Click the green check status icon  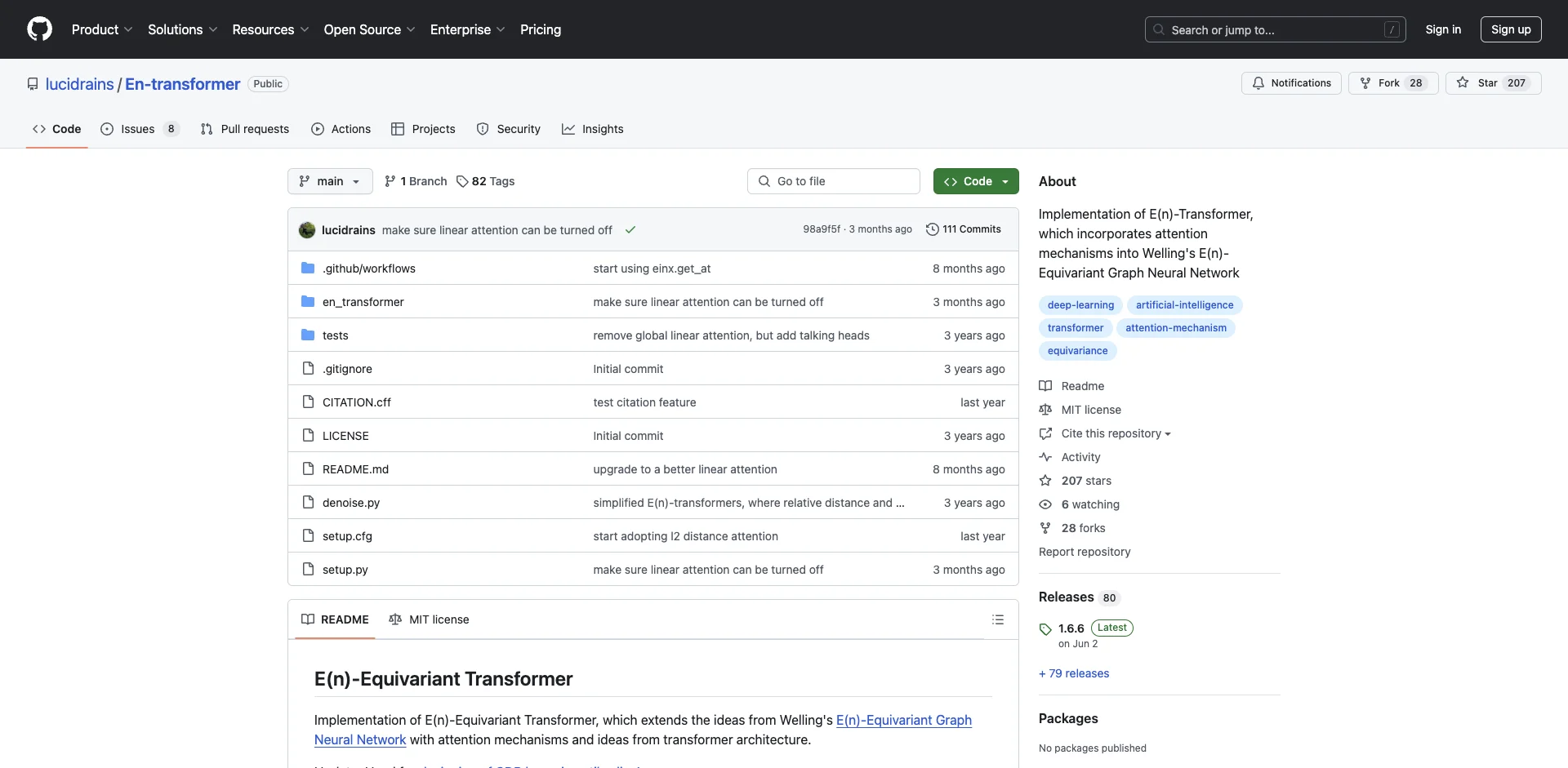point(630,230)
